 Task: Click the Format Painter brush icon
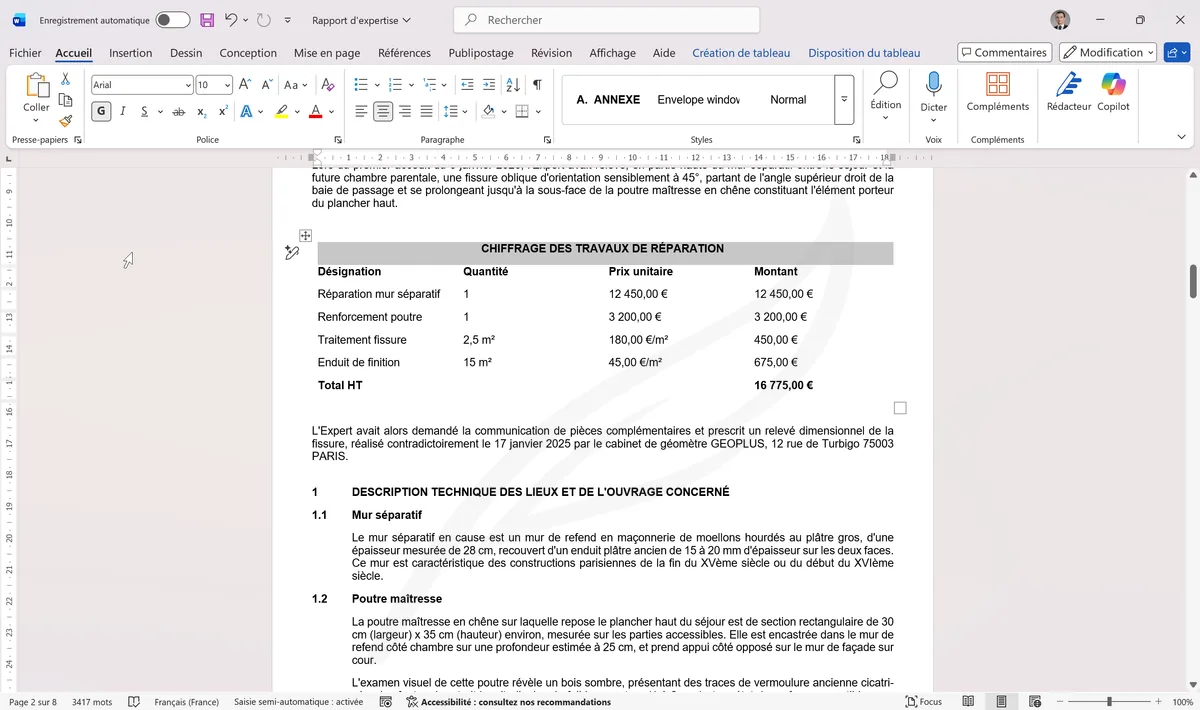[x=66, y=121]
